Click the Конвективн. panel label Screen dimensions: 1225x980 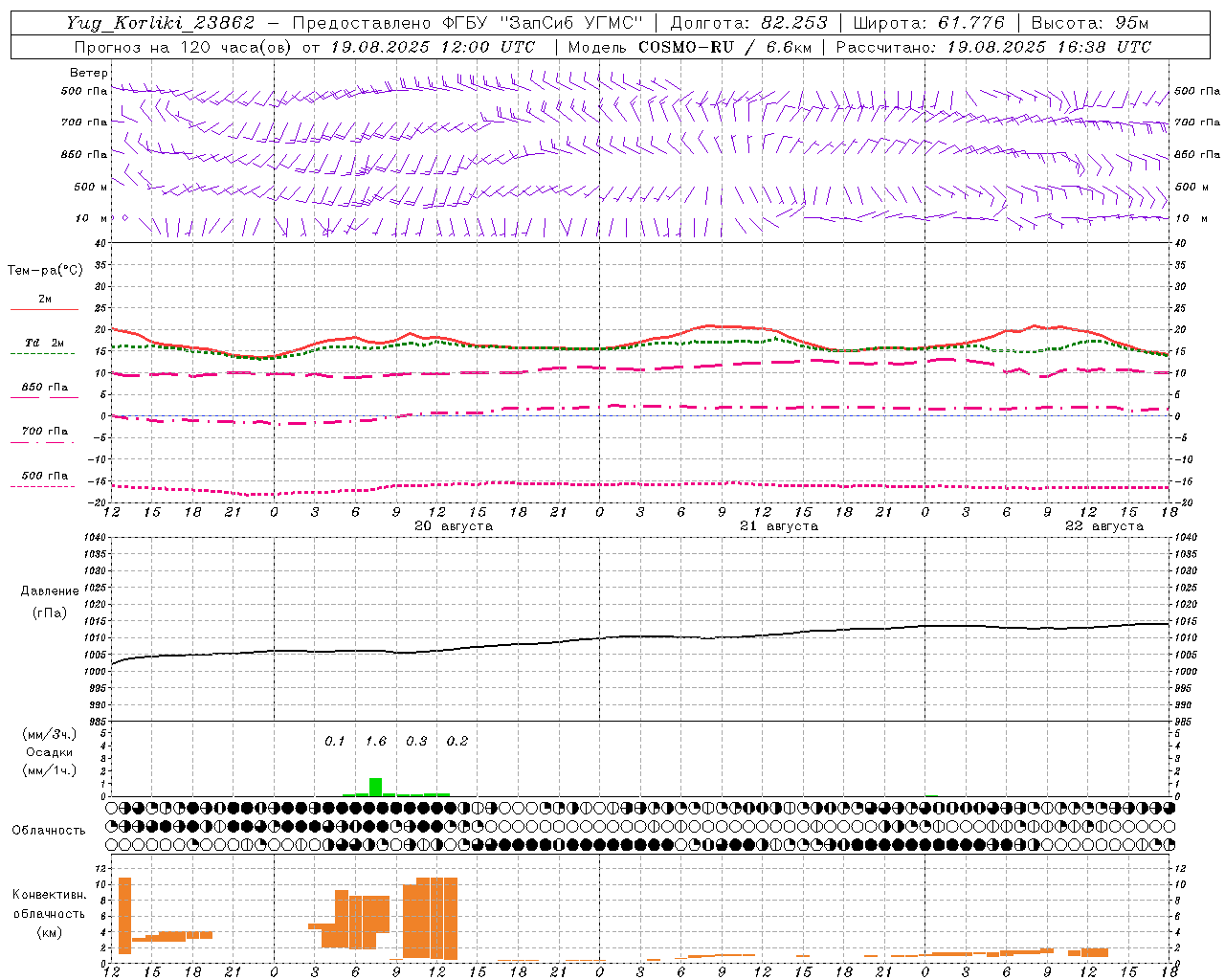pos(50,895)
